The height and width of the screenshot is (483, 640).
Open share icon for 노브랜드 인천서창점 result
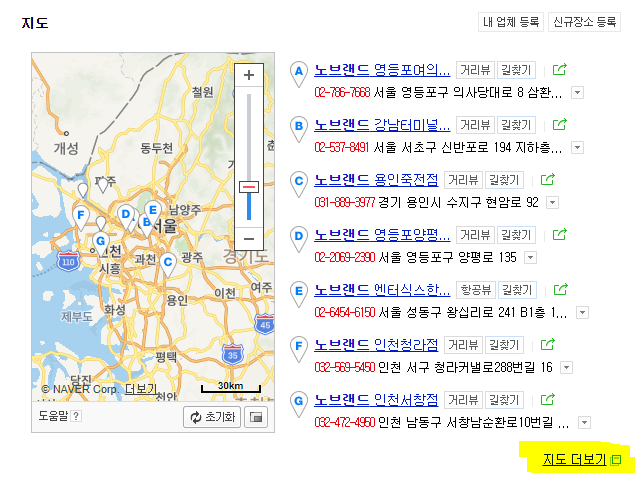[x=547, y=400]
